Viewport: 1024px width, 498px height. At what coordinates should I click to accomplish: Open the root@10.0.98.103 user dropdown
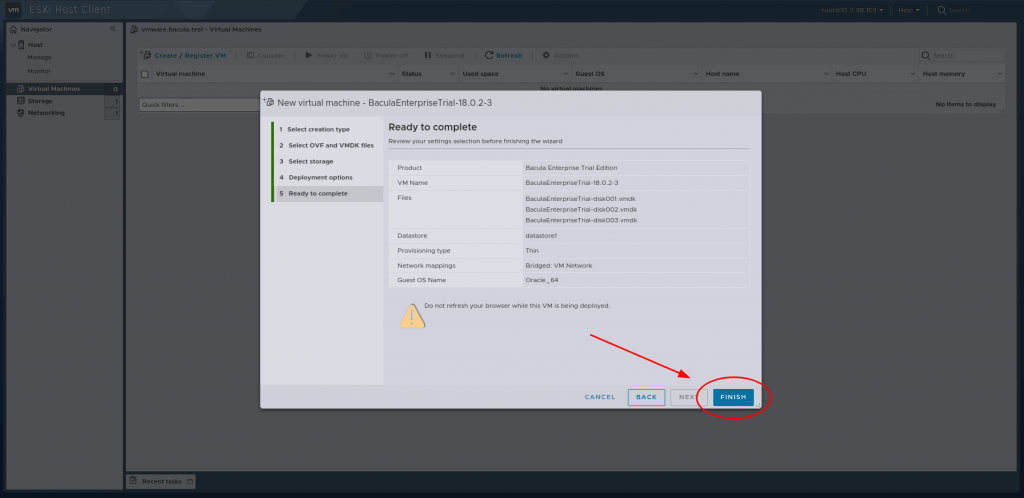tap(854, 10)
